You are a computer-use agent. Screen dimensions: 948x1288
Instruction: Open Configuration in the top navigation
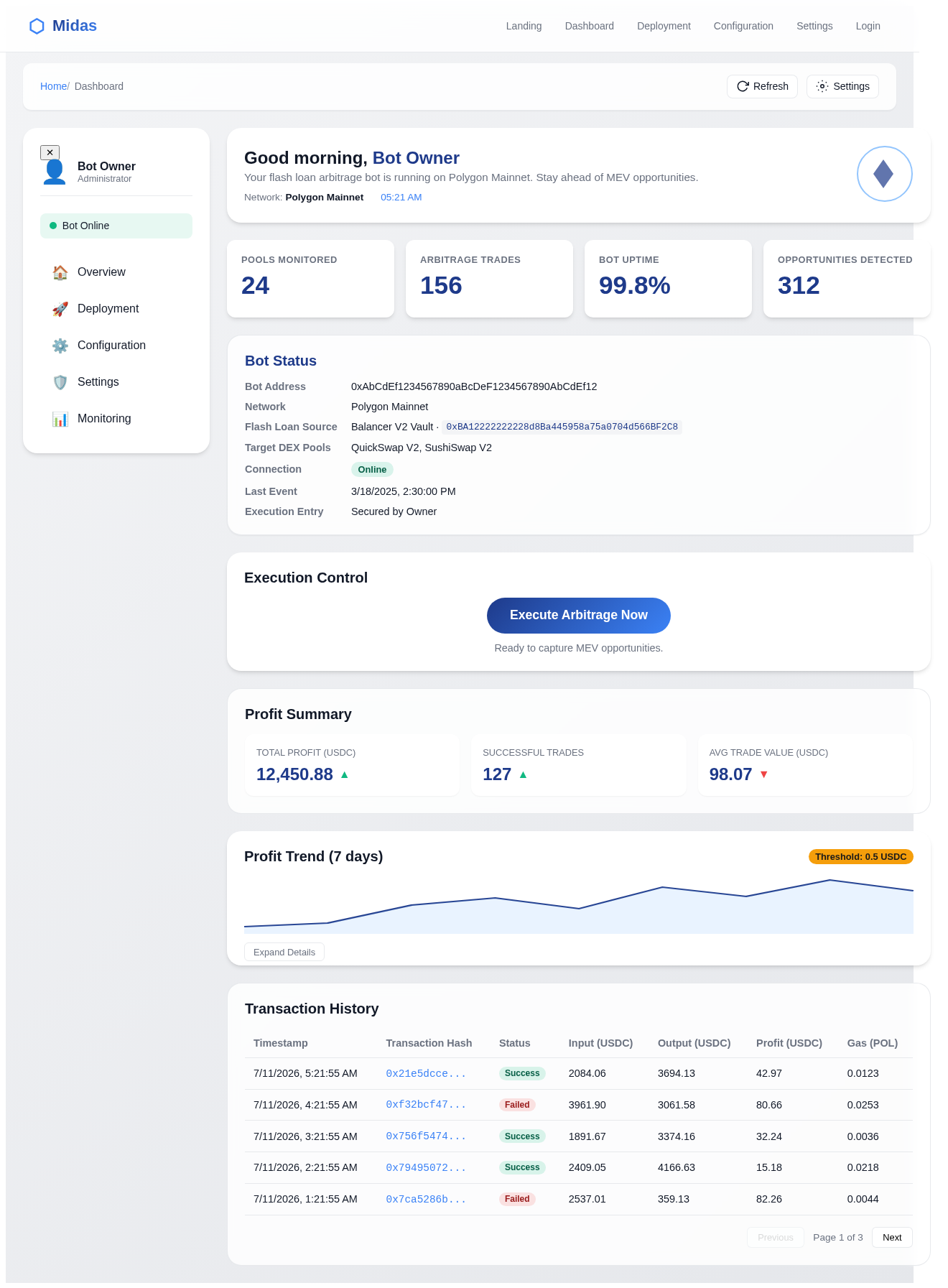tap(743, 26)
